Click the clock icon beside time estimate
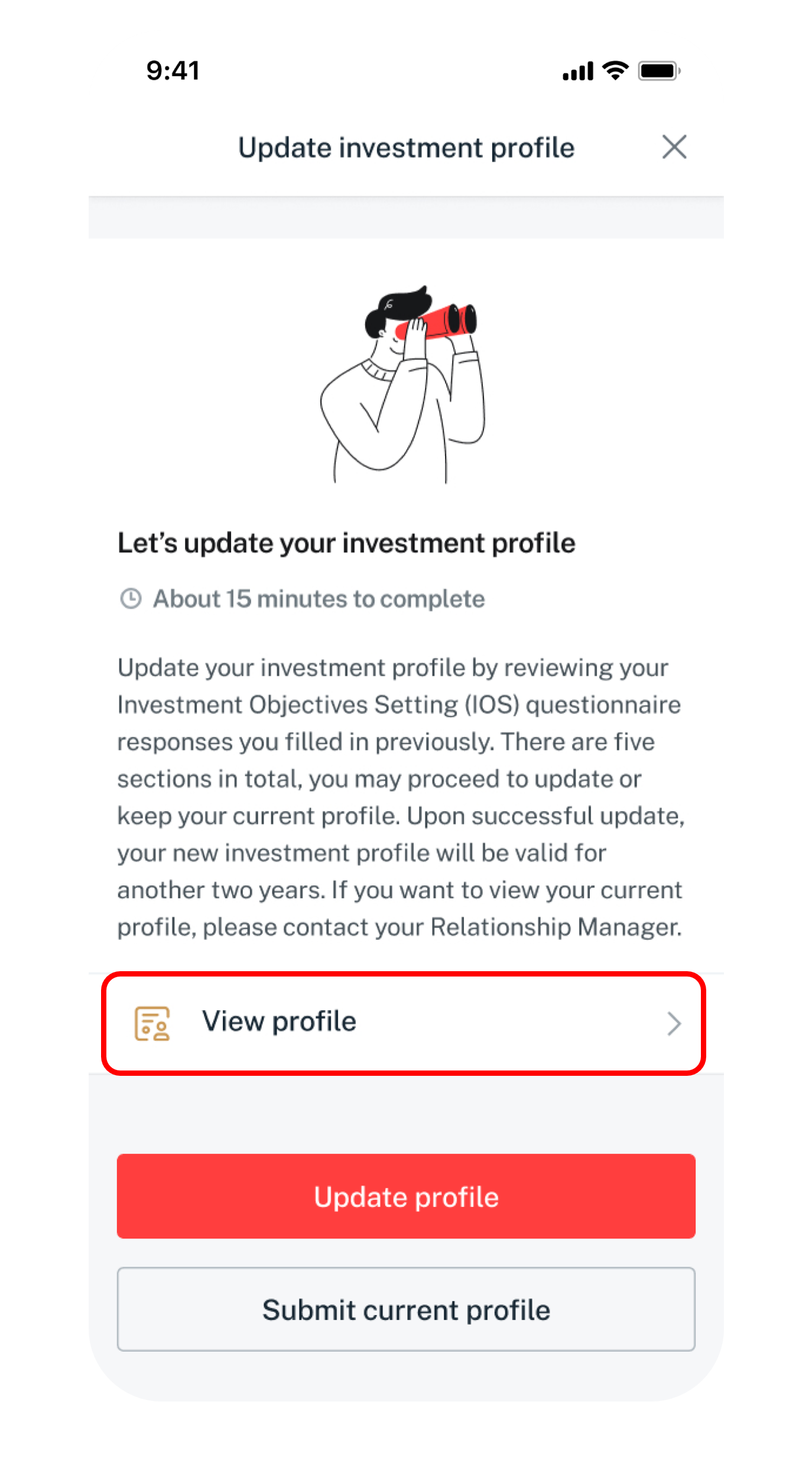Screen dimensions: 812x1463 131,599
